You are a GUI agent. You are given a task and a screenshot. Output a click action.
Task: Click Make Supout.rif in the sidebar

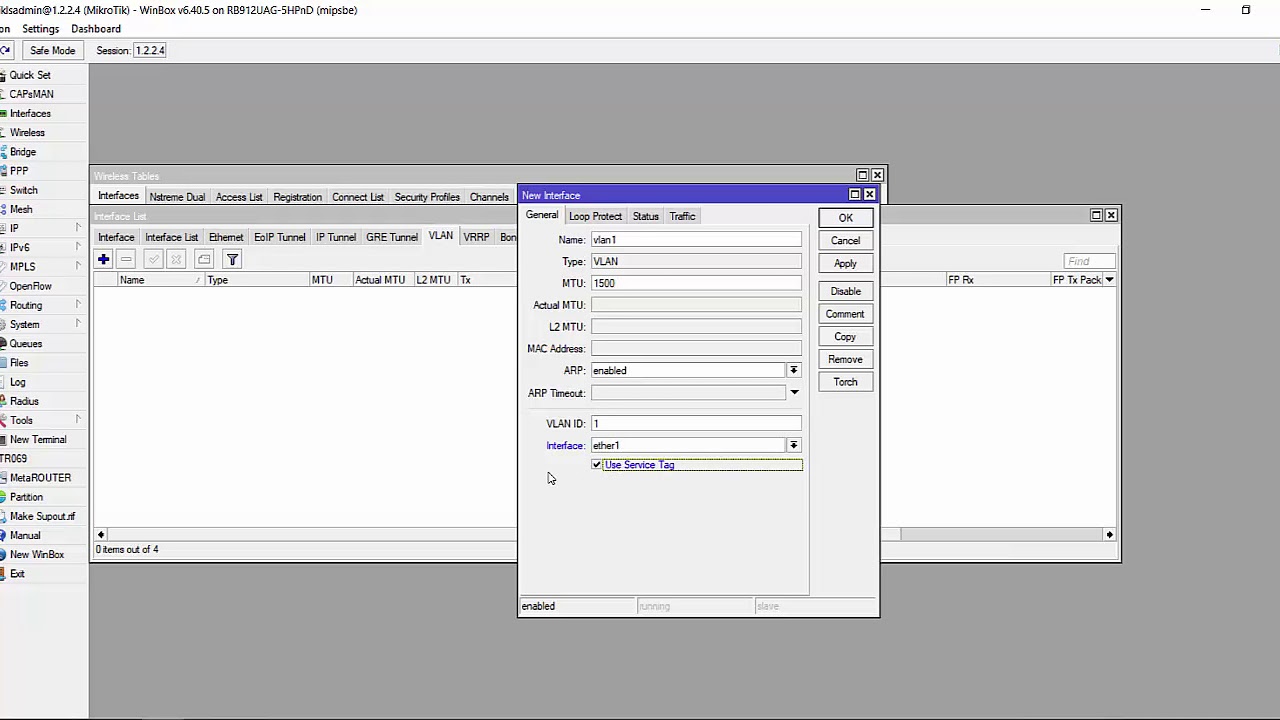pyautogui.click(x=42, y=516)
